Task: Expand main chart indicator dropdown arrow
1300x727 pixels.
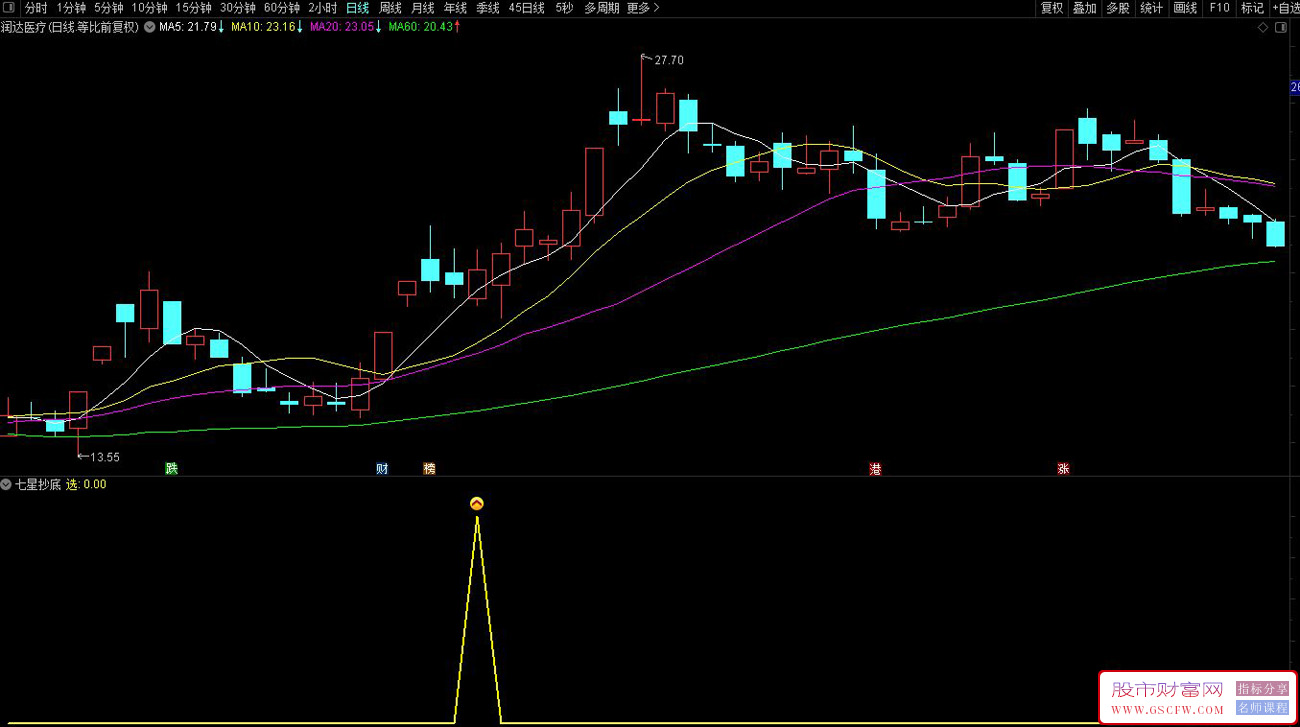Action: pos(149,28)
